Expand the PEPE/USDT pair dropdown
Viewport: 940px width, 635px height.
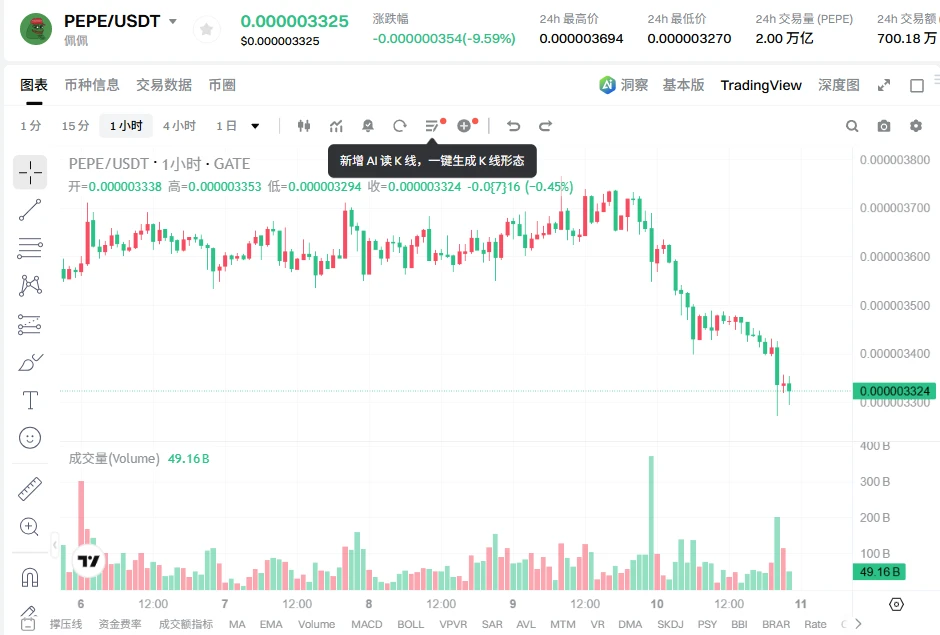[x=173, y=22]
